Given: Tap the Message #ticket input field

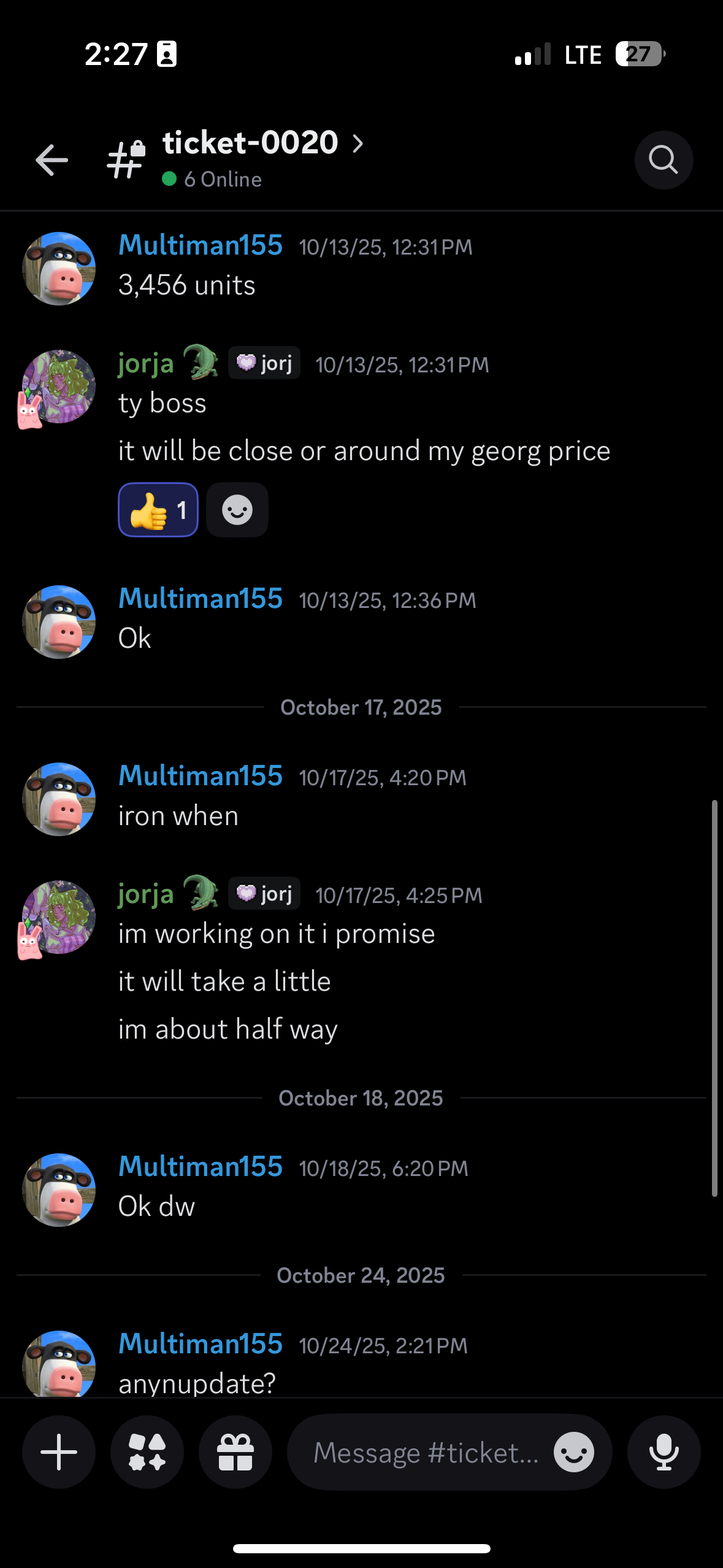Looking at the screenshot, I should tap(426, 1452).
